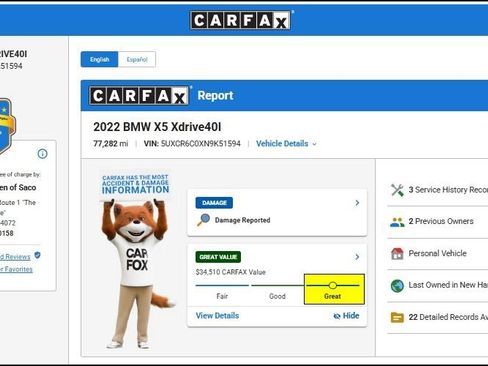Click the Great marker on value meter
This screenshot has width=488, height=366.
[333, 286]
